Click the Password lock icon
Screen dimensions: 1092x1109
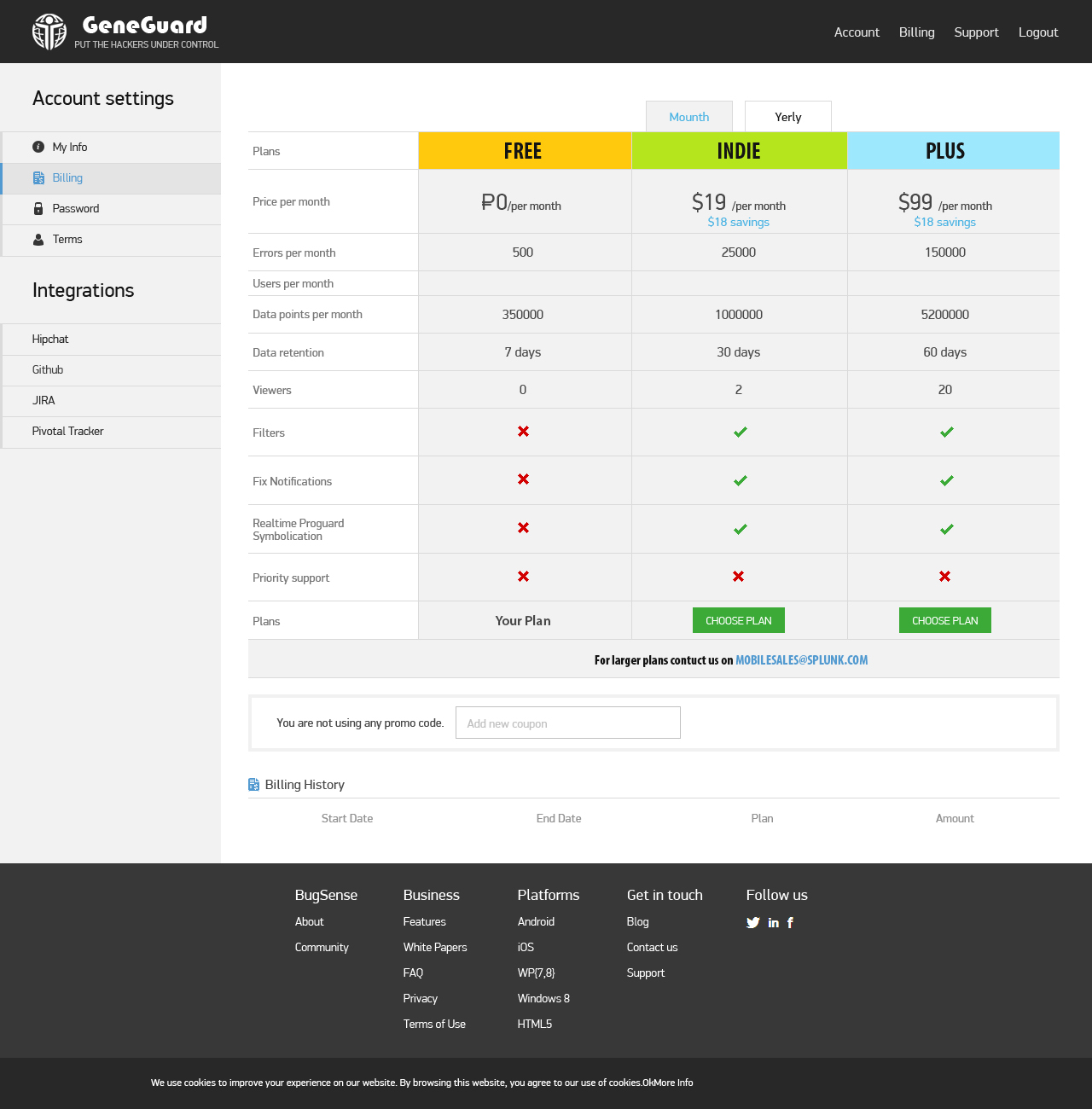coord(38,208)
